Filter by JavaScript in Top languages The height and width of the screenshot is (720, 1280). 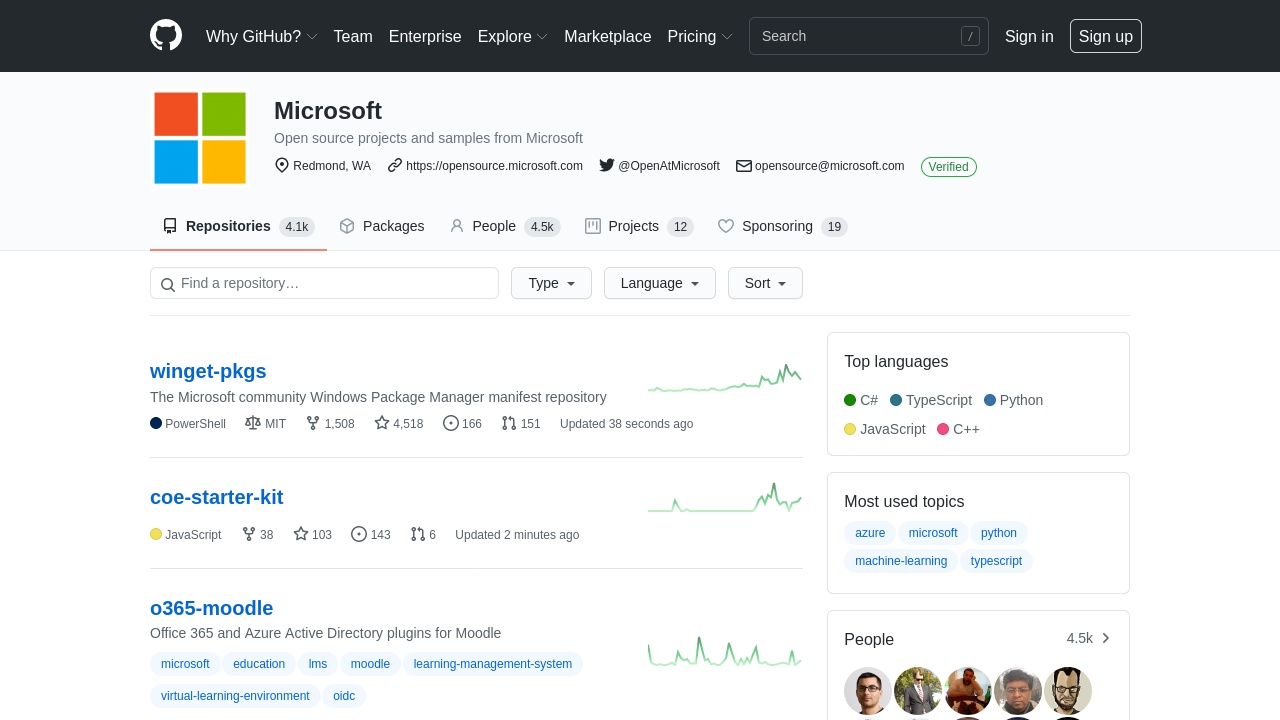coord(885,429)
